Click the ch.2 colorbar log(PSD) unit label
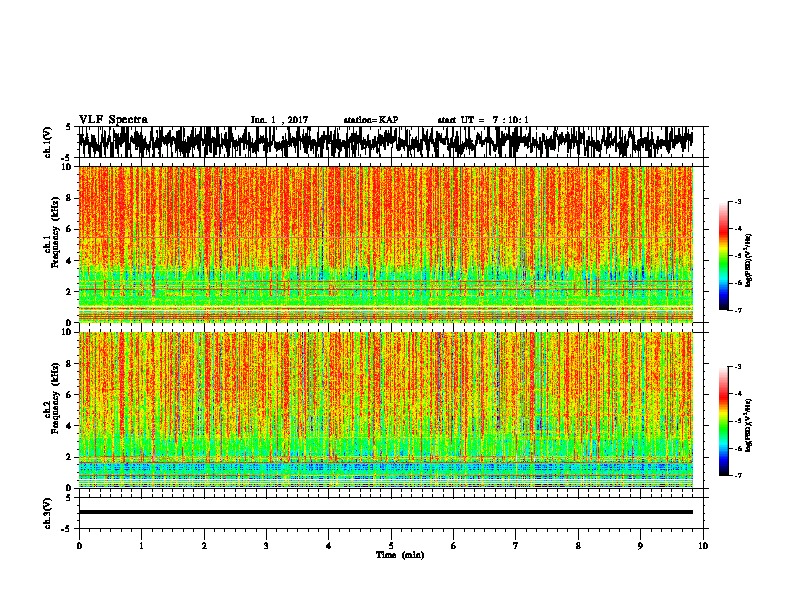 coord(749,425)
